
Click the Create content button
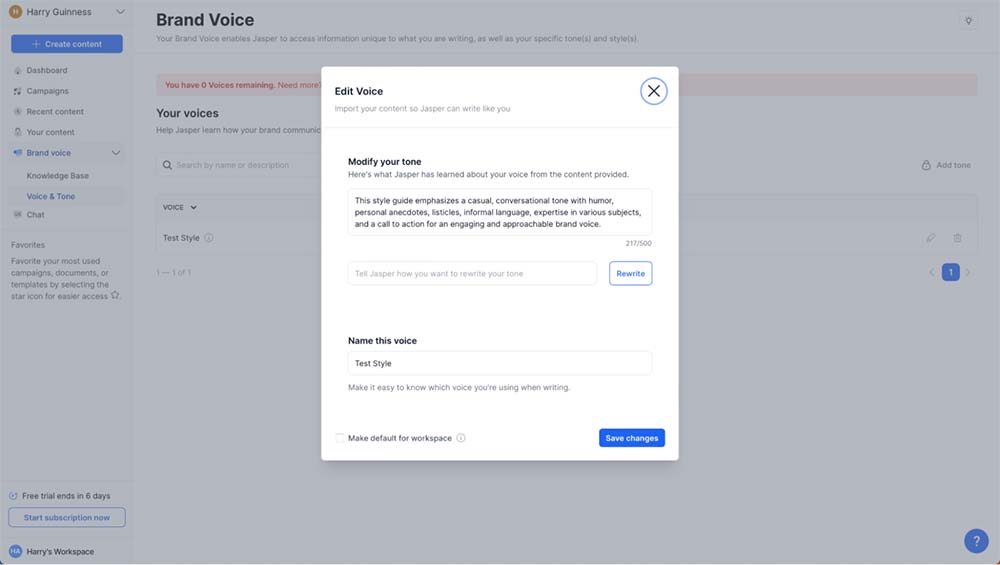coord(67,44)
